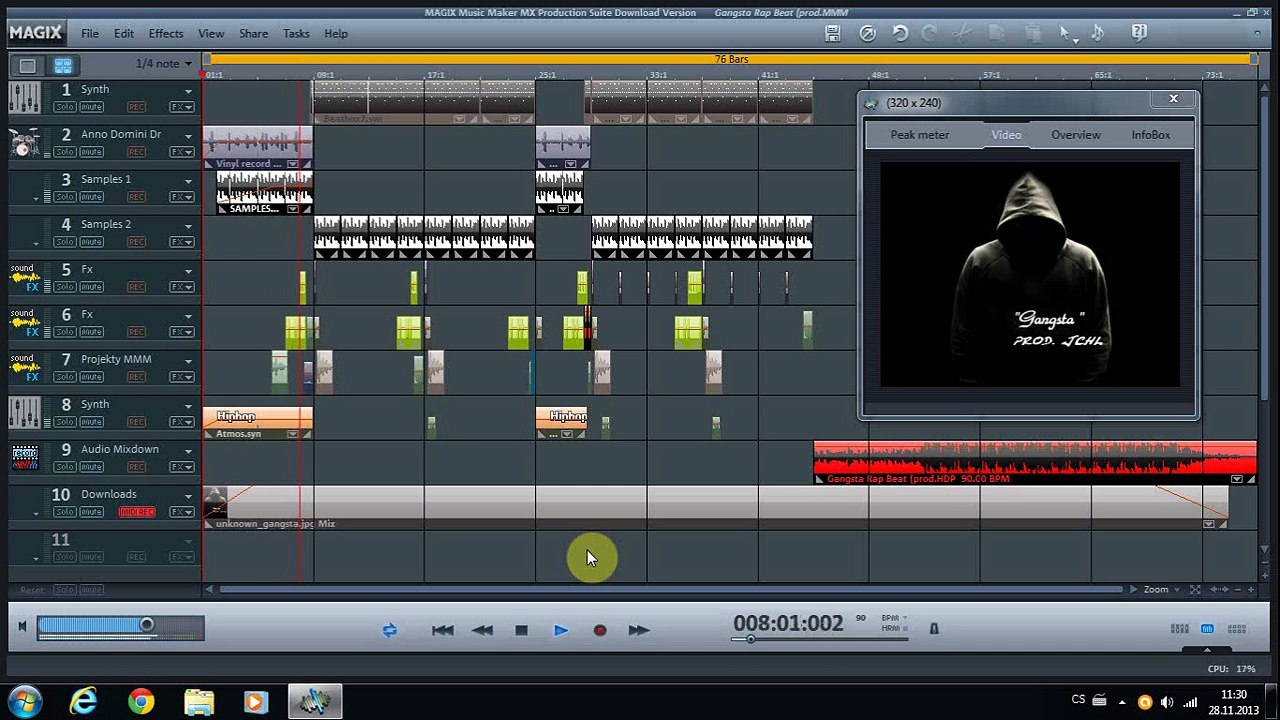Switch to the Overview tab in video monitor

coord(1076,135)
